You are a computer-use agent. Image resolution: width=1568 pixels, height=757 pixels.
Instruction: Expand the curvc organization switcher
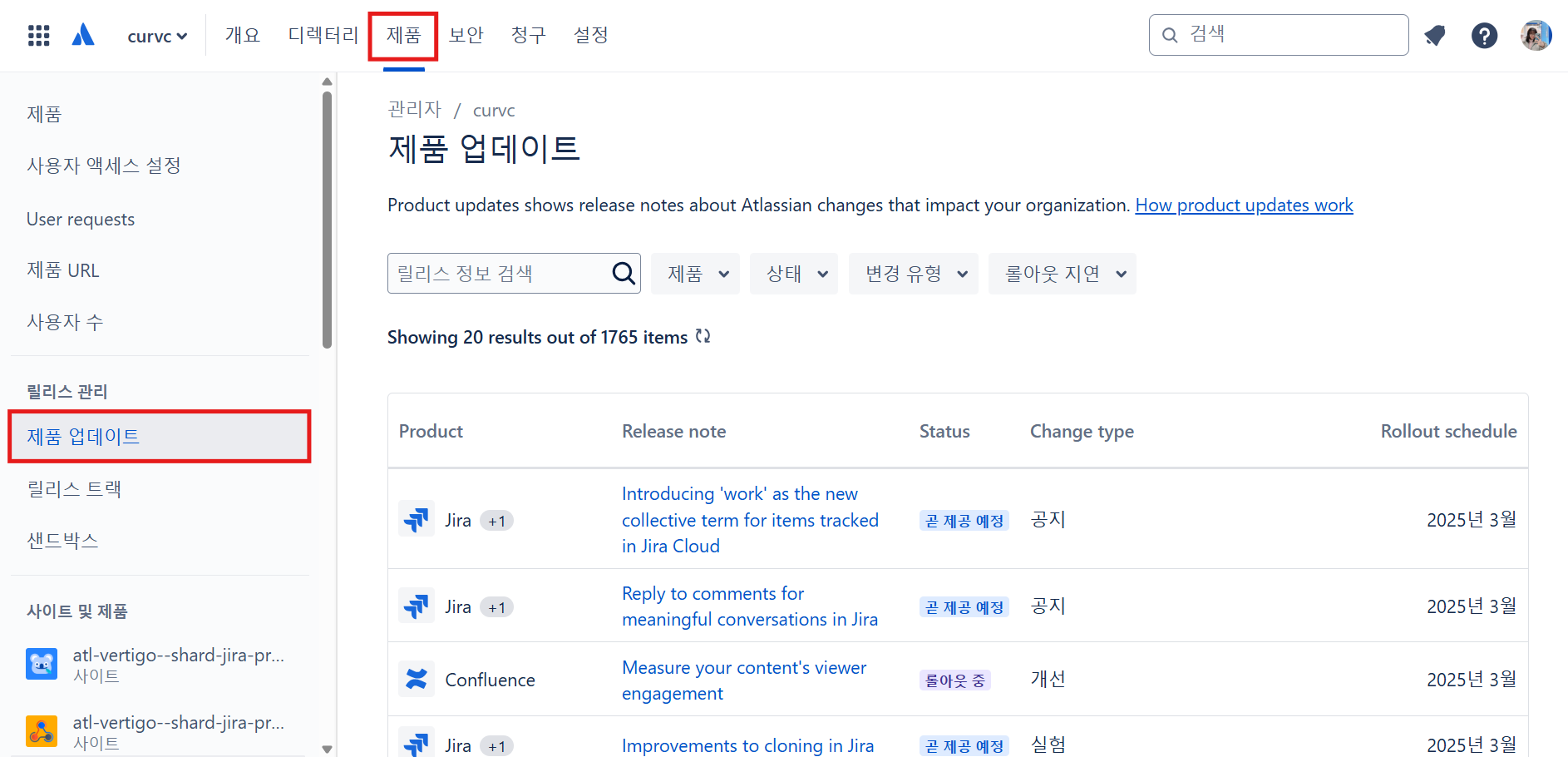pos(157,36)
